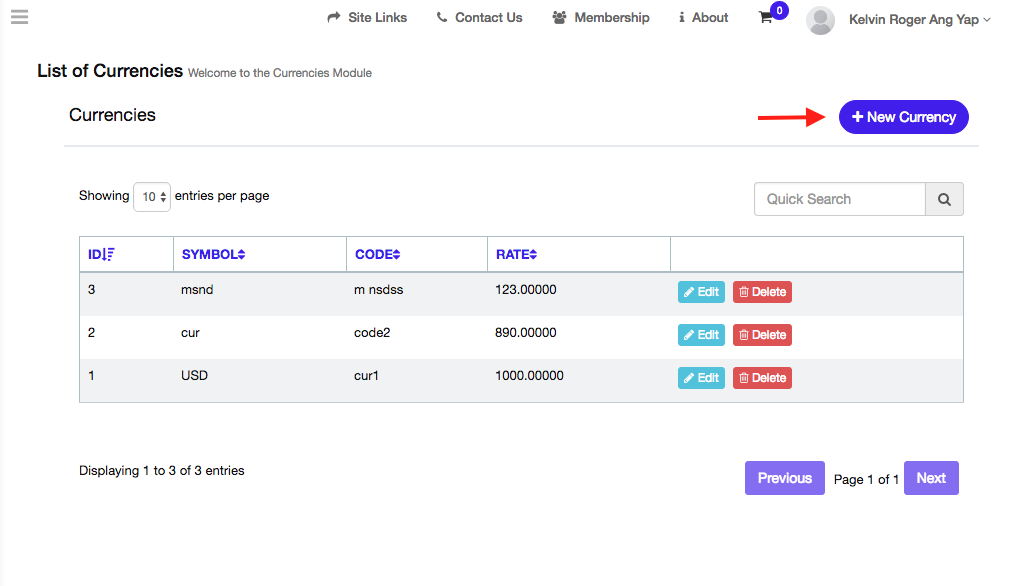This screenshot has height=586, width=1020.
Task: Edit the msnd currency row
Action: 701,292
